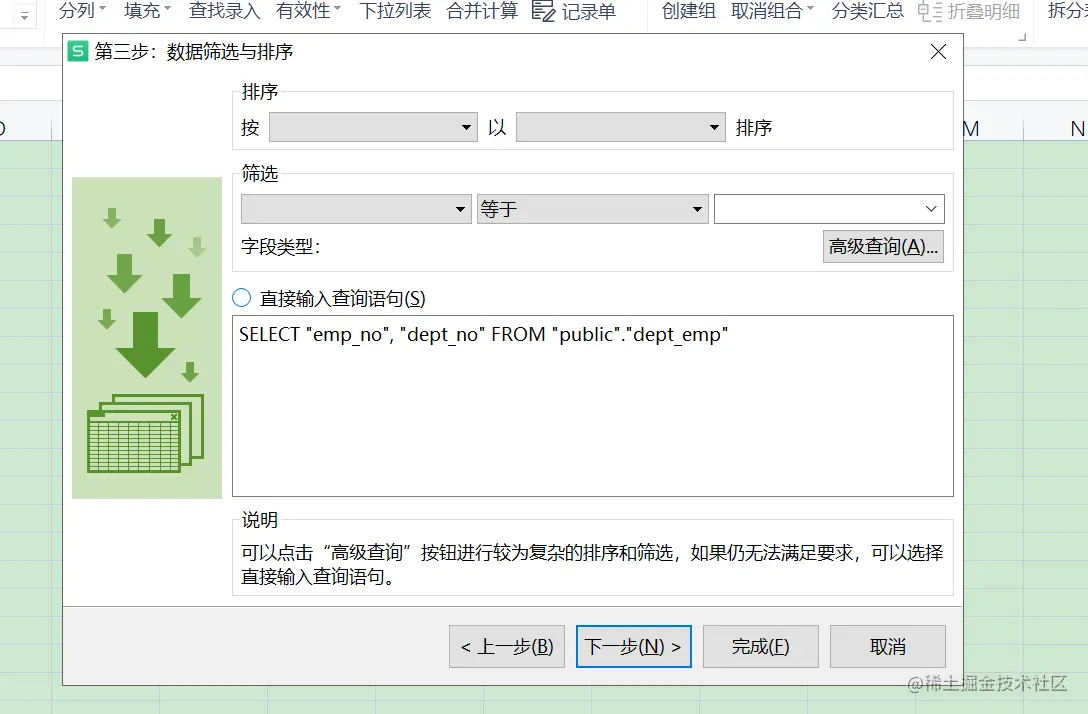Open the 按 sort field dropdown
The height and width of the screenshot is (714, 1088).
tap(373, 127)
